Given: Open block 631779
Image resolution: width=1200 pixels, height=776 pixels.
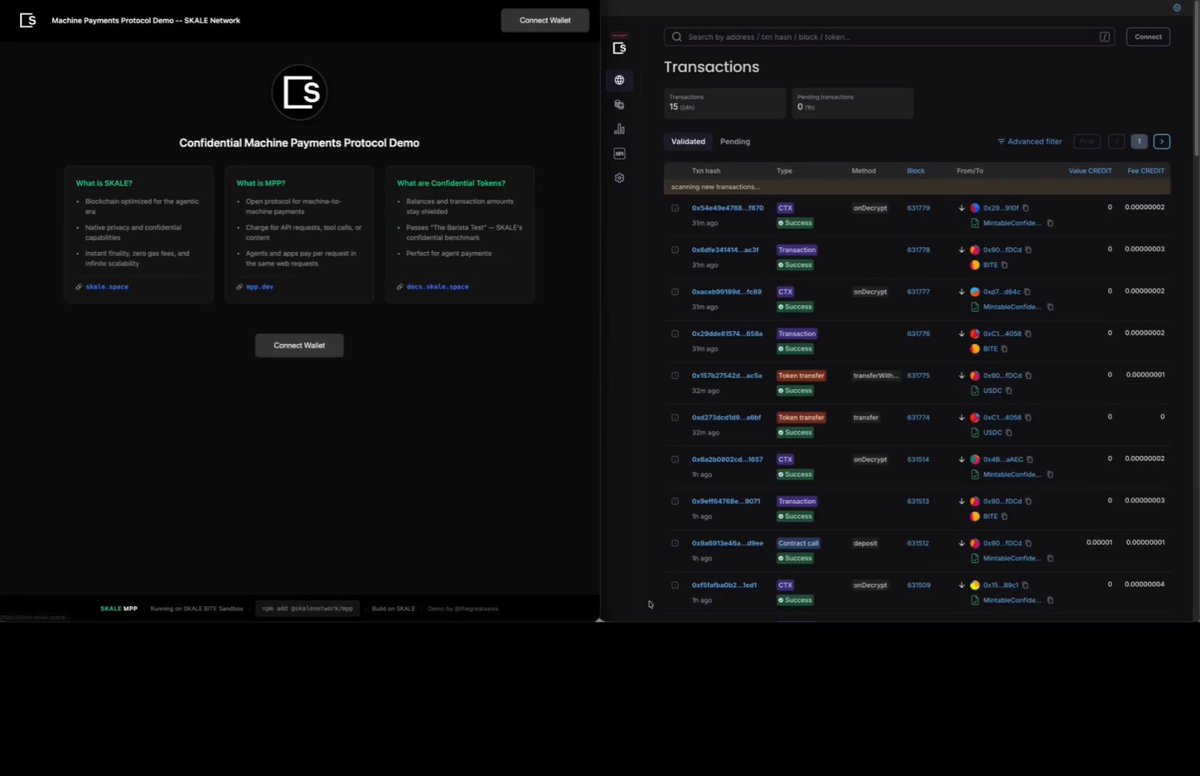Looking at the screenshot, I should [x=918, y=208].
